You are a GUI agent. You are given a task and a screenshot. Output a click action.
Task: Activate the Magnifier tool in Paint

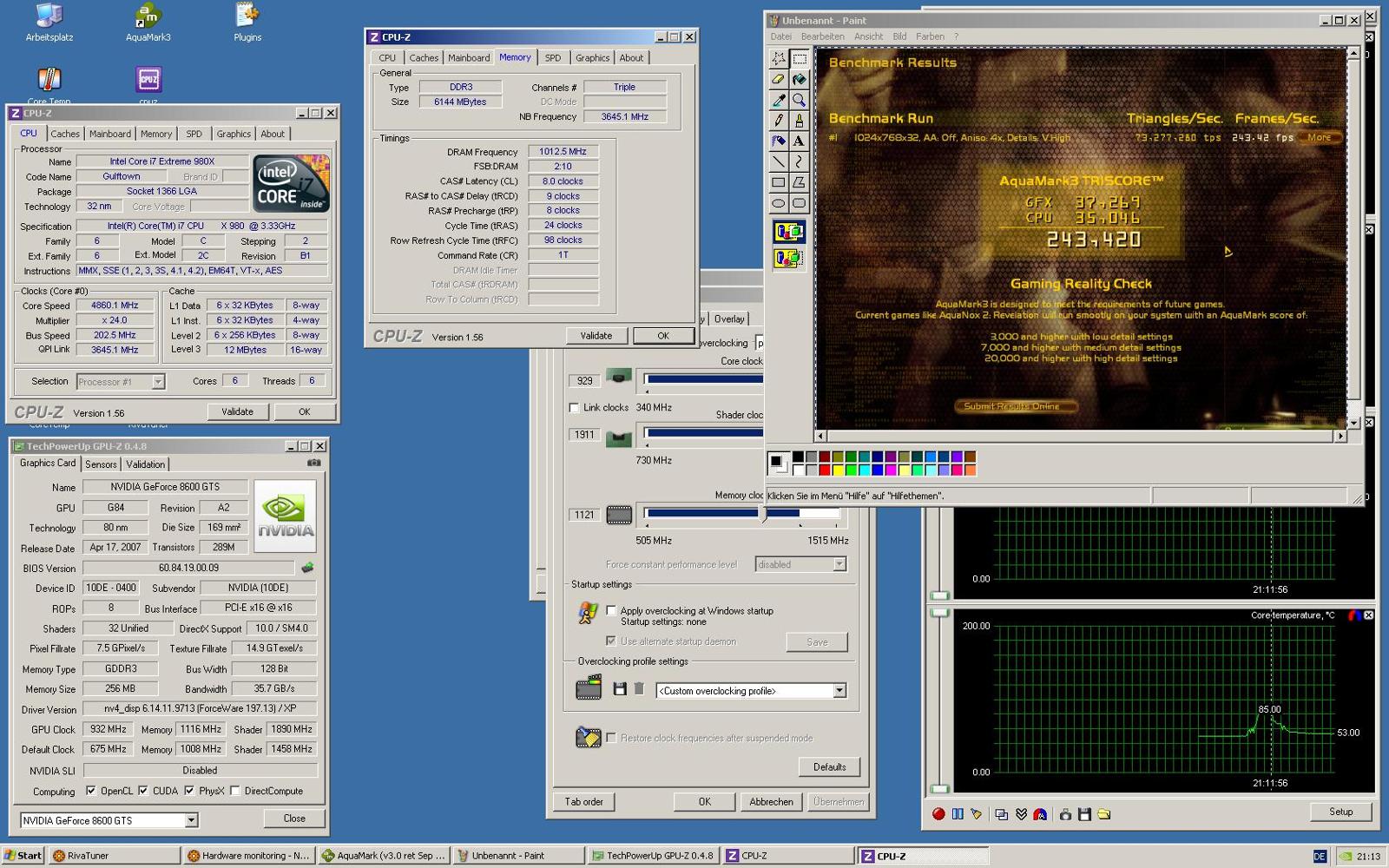pos(800,100)
